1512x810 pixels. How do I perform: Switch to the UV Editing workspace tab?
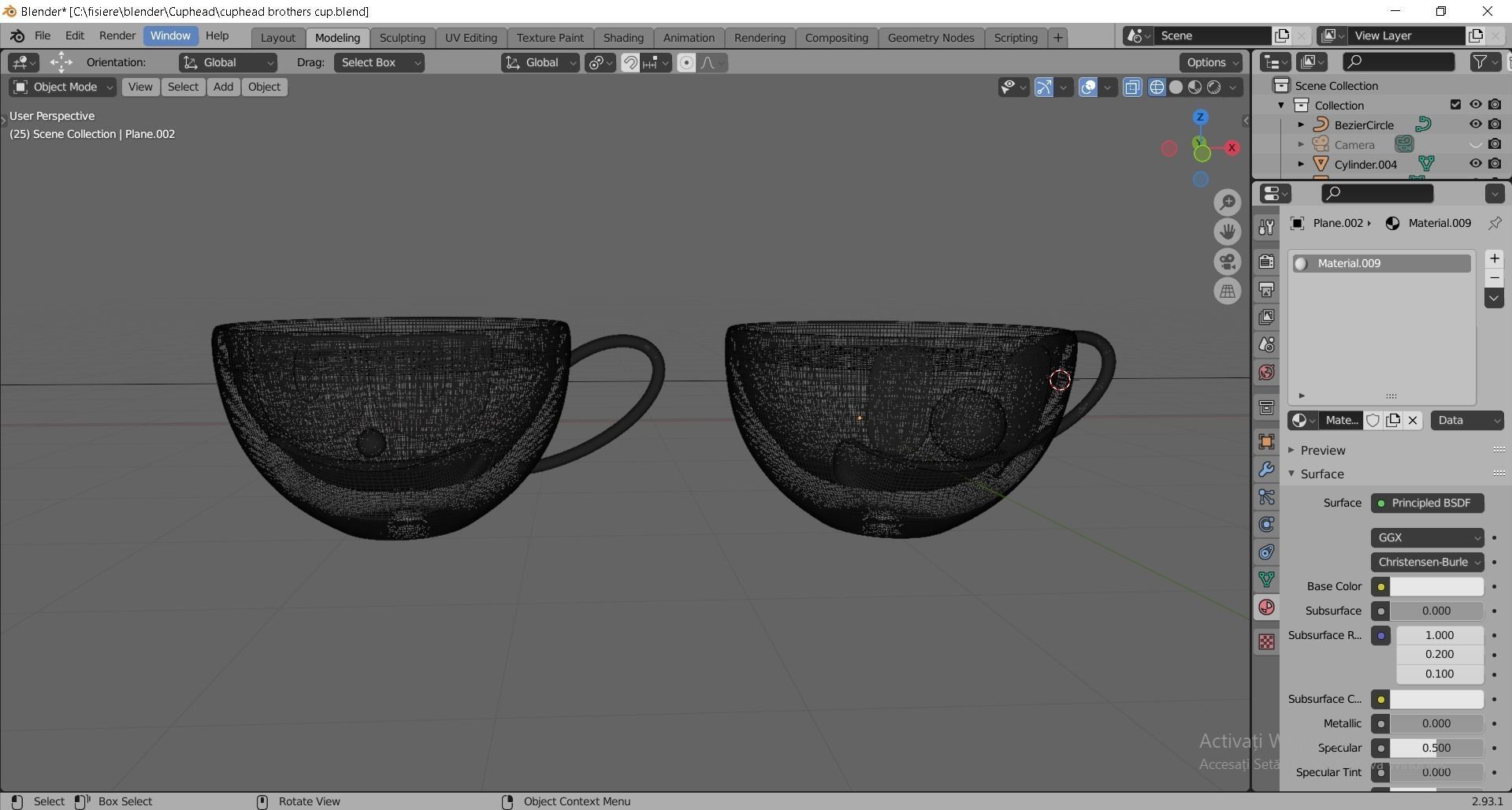pyautogui.click(x=470, y=37)
